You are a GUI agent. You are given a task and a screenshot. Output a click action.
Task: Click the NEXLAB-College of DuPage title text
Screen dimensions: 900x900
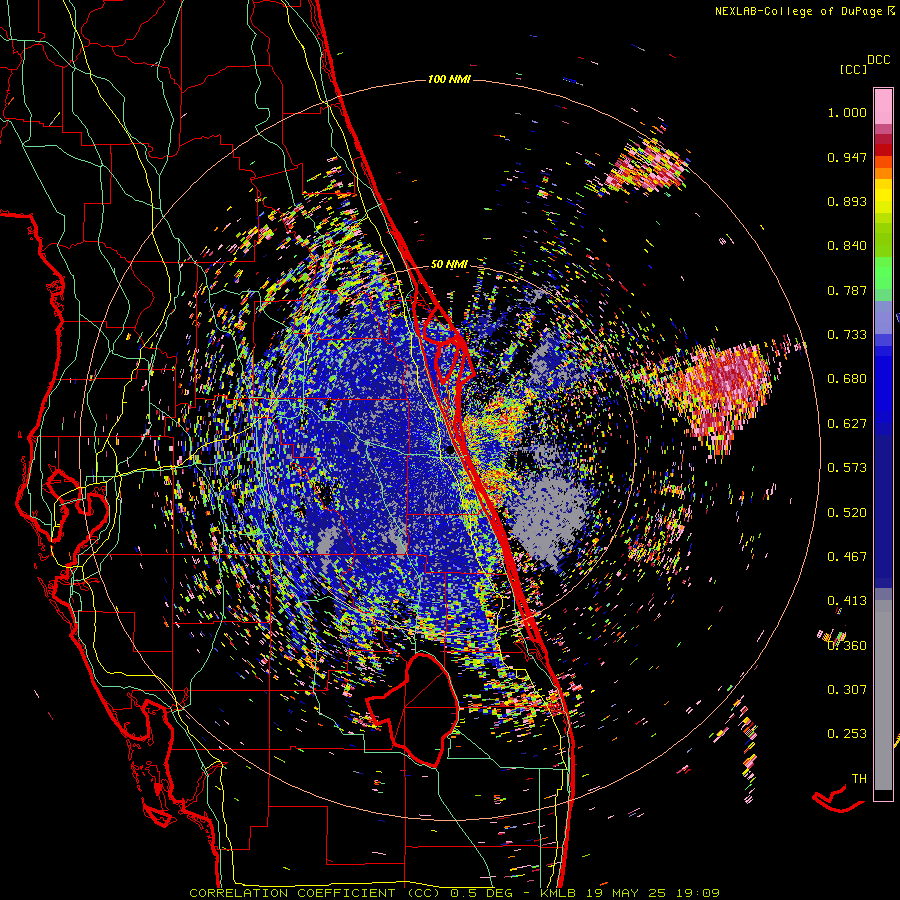800,11
